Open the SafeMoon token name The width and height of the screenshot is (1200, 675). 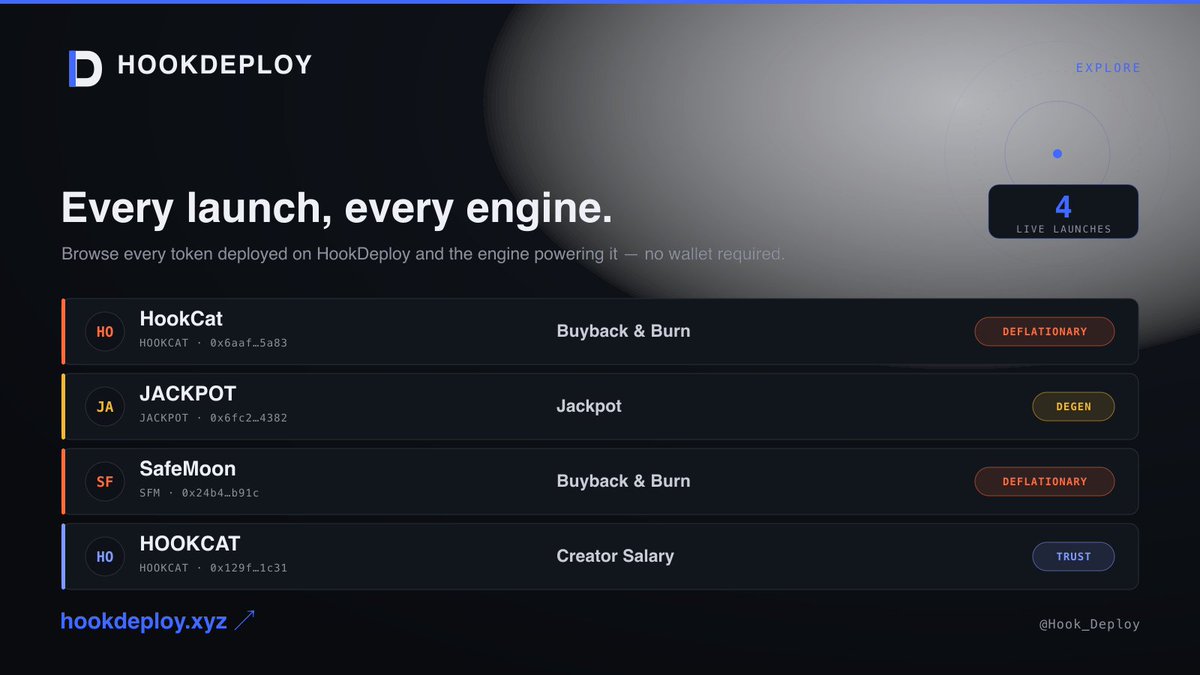[x=188, y=469]
